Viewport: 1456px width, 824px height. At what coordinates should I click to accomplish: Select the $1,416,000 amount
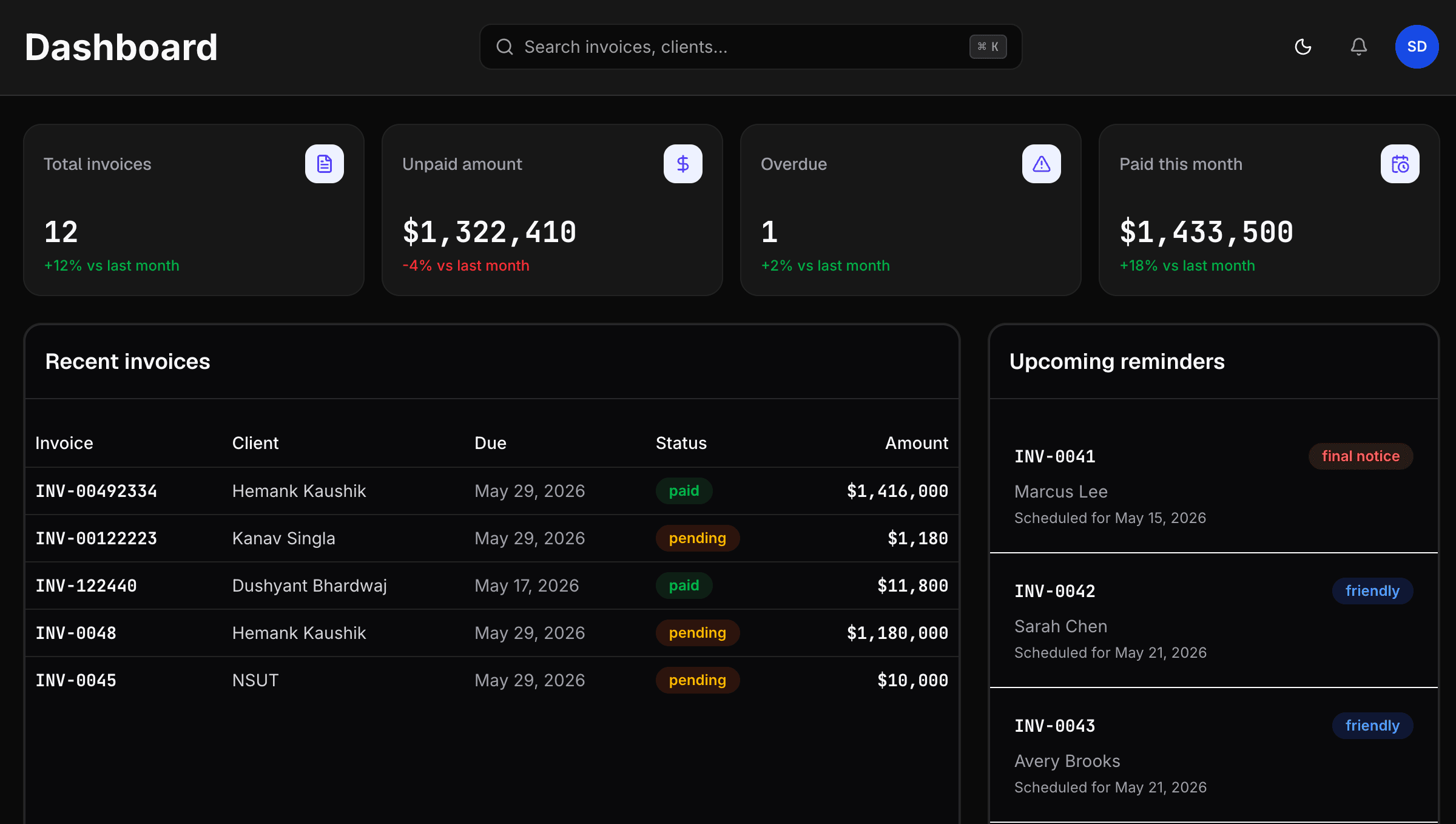[897, 491]
